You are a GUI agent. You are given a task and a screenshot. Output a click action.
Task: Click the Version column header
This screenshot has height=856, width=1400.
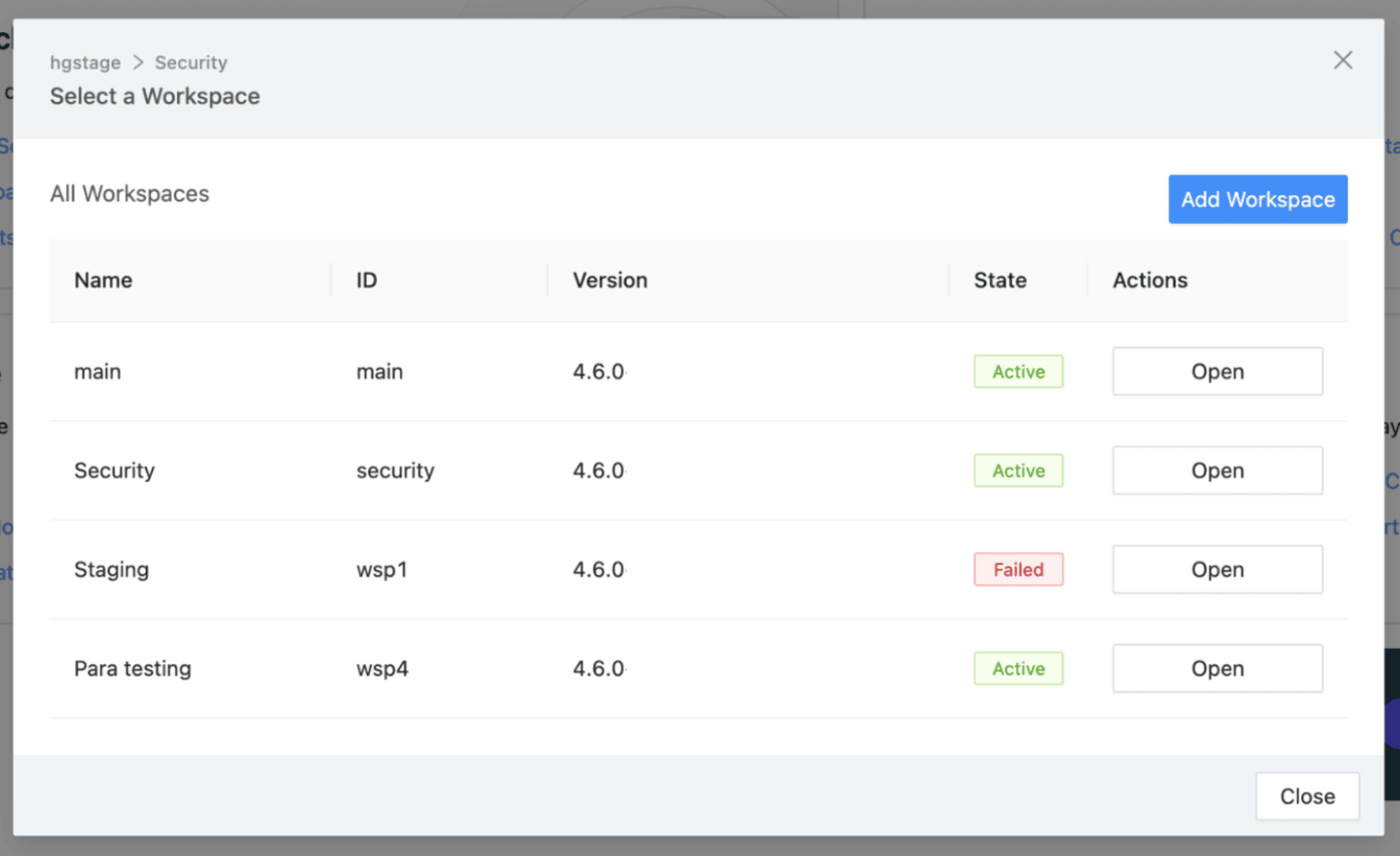click(x=609, y=280)
